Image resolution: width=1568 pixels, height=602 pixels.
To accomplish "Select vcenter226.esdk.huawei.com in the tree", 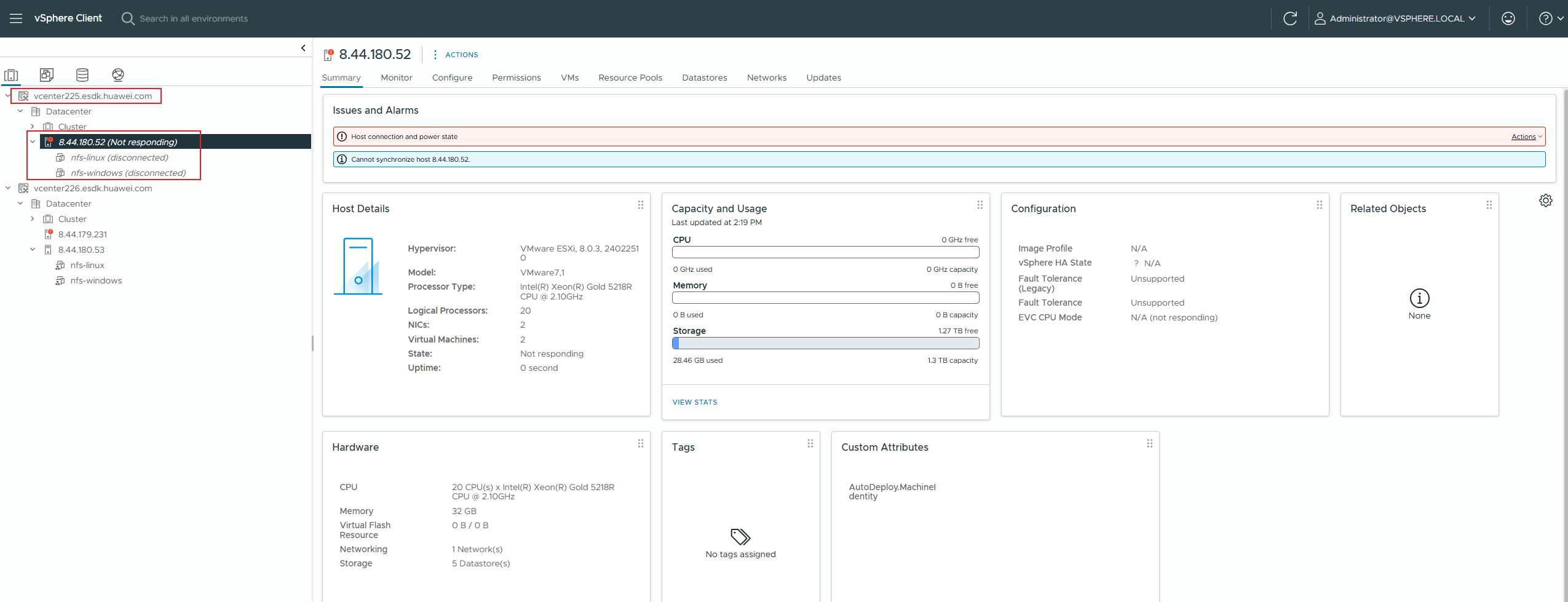I will pyautogui.click(x=93, y=188).
